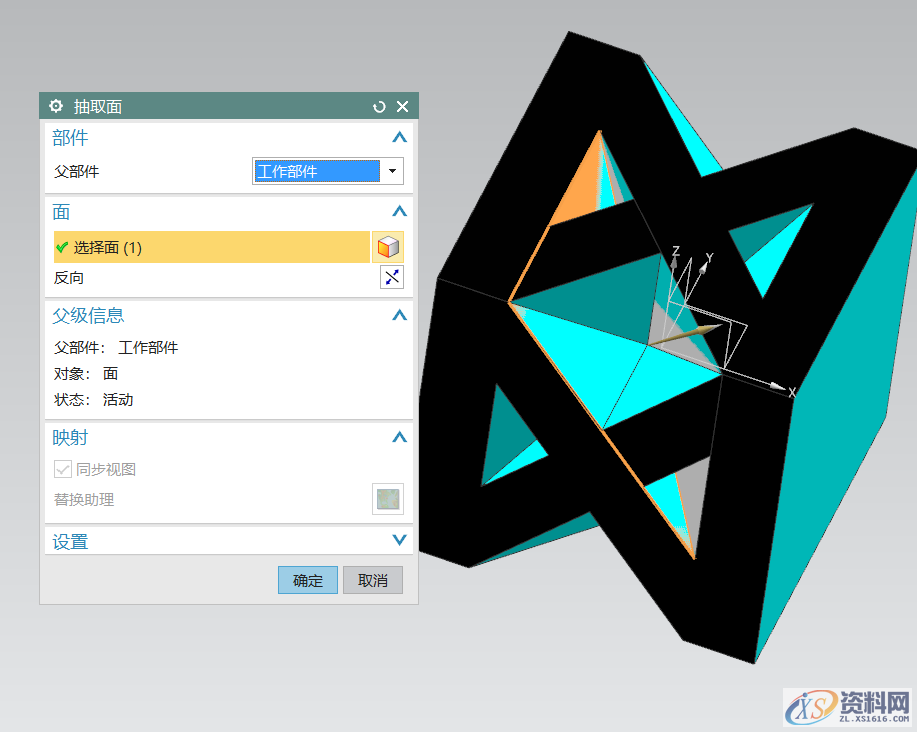Collapse the 面 section

pyautogui.click(x=399, y=212)
